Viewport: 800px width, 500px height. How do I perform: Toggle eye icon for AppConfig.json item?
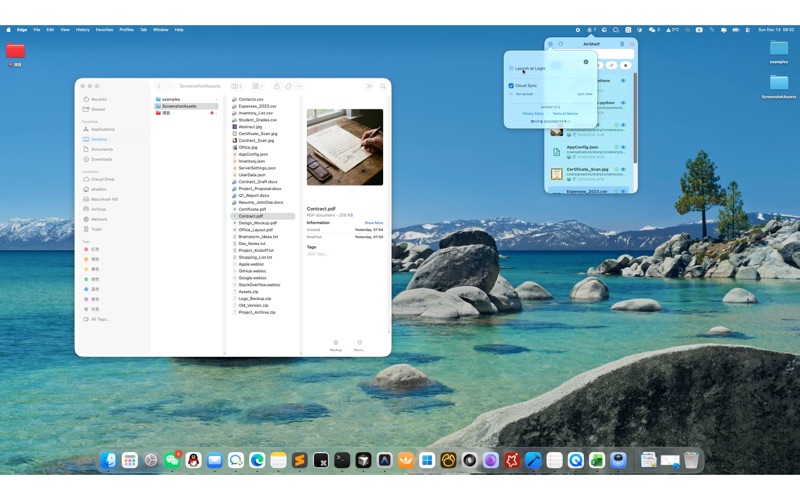[x=623, y=147]
